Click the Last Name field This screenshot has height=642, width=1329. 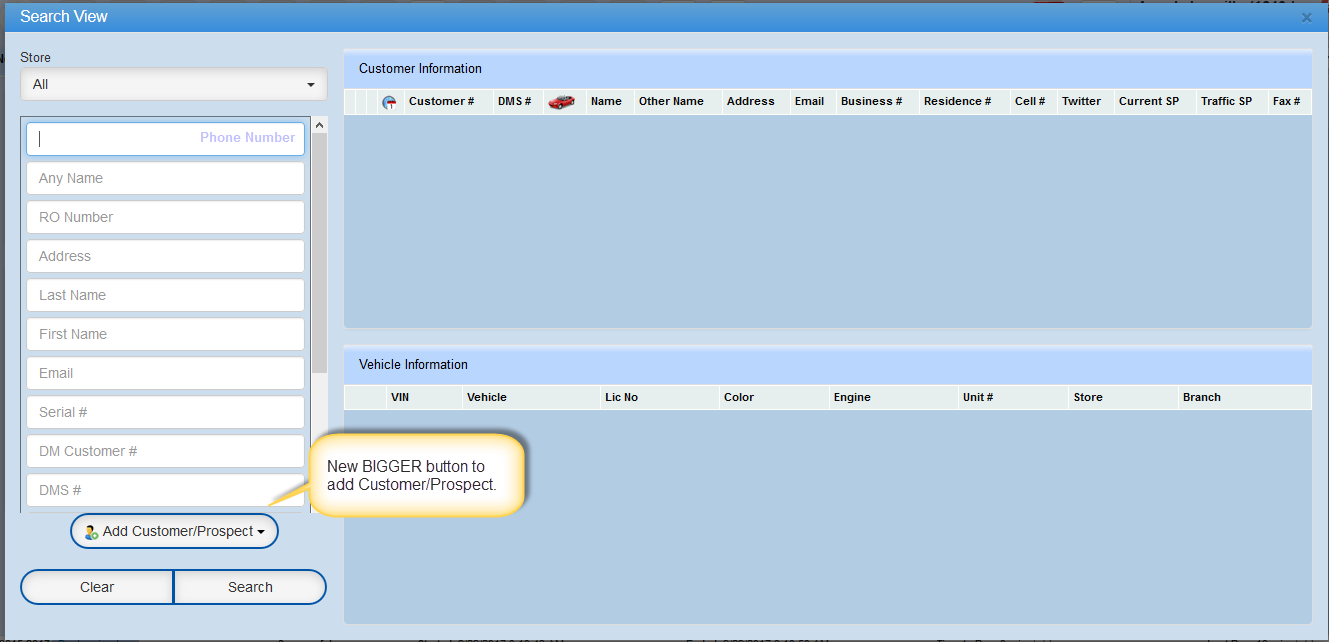[165, 296]
